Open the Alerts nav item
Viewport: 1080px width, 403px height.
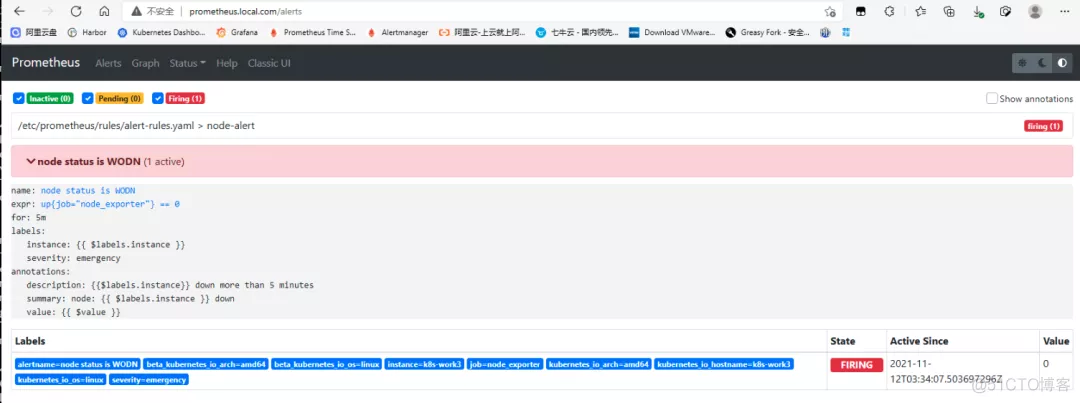(108, 63)
